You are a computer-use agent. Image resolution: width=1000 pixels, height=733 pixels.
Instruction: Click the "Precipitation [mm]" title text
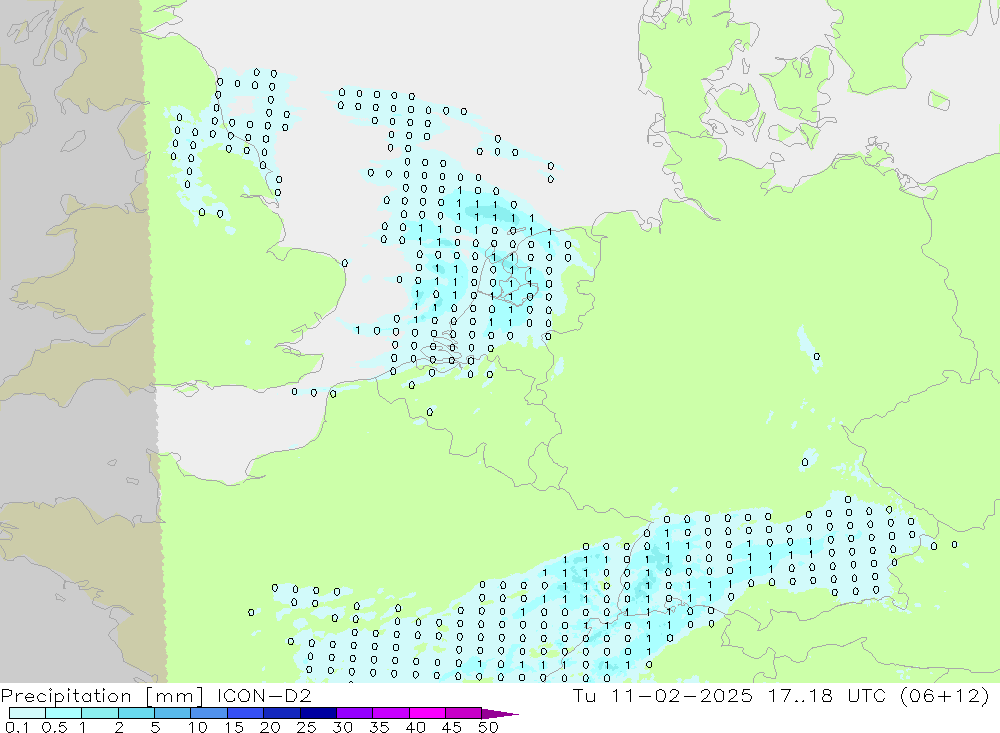(x=102, y=696)
